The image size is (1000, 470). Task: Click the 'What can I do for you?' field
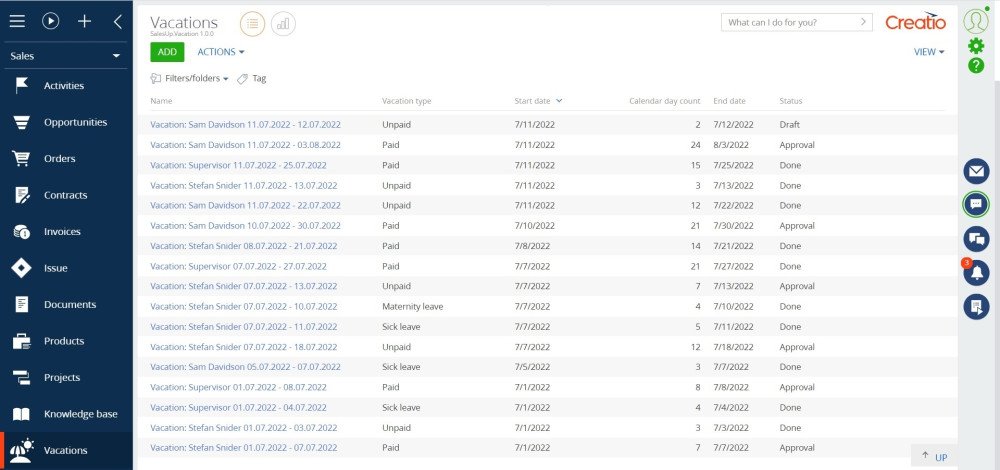[x=797, y=22]
